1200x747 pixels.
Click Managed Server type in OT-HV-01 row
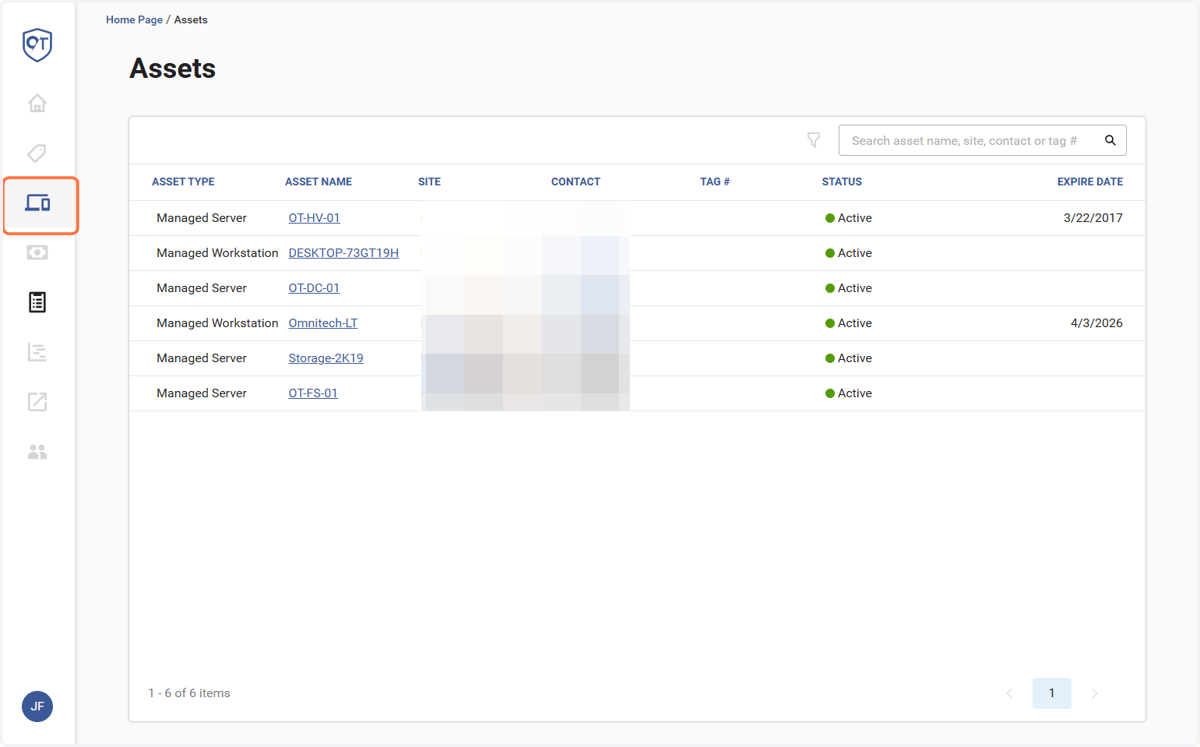click(x=202, y=218)
